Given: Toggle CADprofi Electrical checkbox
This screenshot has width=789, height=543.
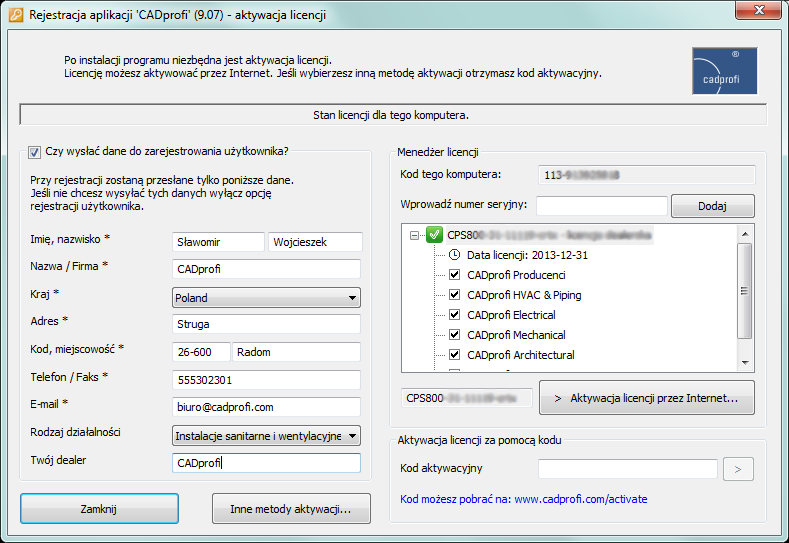Looking at the screenshot, I should point(454,315).
